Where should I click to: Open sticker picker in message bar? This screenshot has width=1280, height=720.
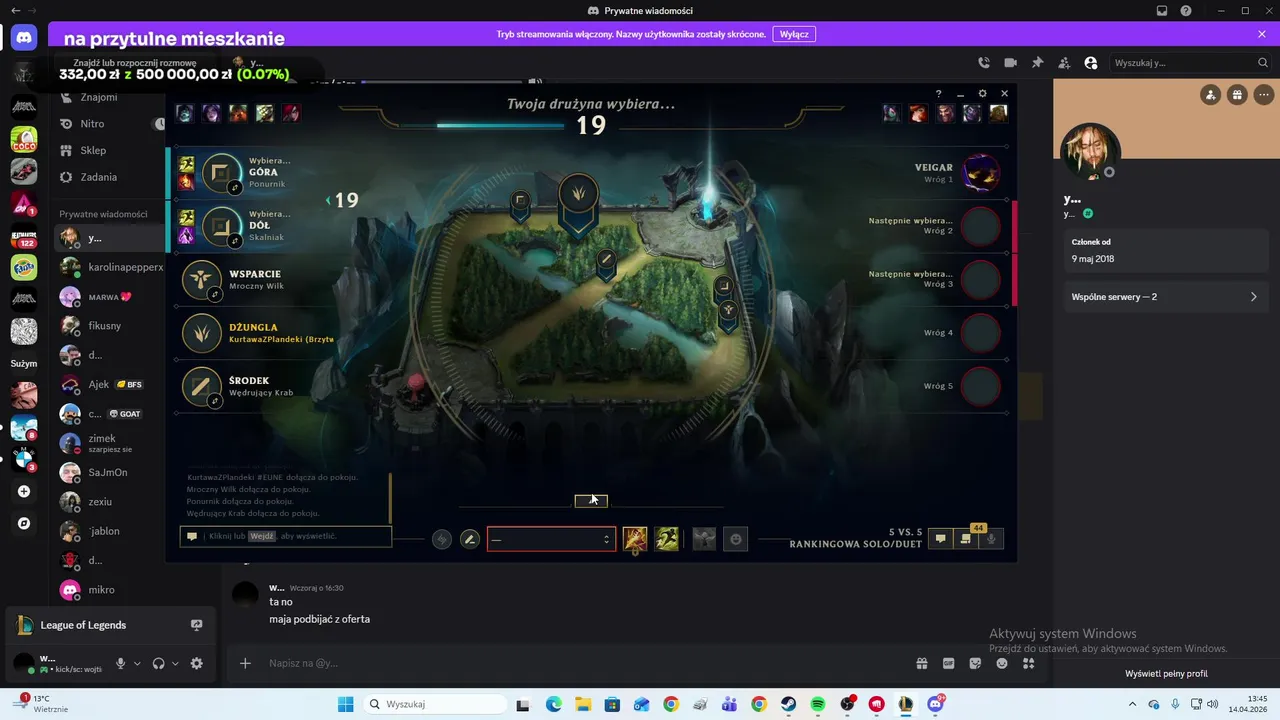[x=975, y=663]
